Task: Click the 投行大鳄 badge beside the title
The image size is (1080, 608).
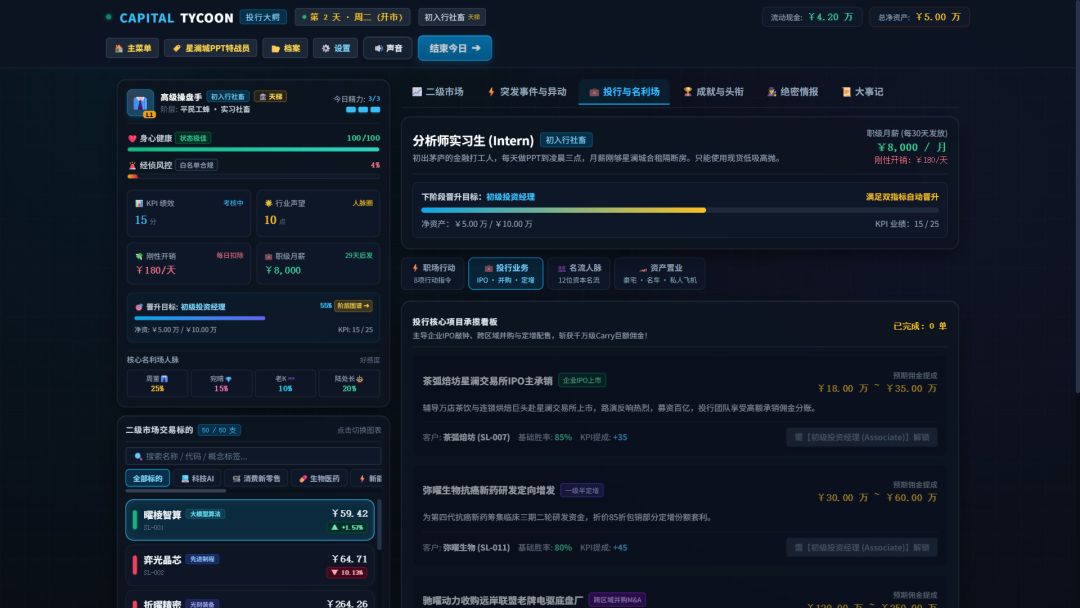Action: [x=263, y=17]
